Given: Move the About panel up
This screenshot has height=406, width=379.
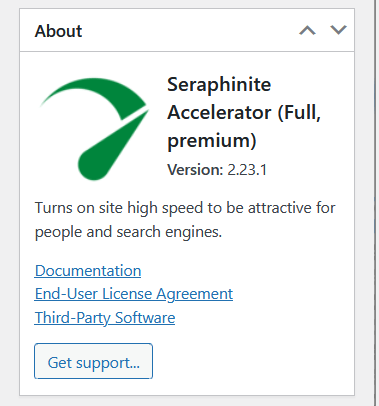Looking at the screenshot, I should (307, 30).
